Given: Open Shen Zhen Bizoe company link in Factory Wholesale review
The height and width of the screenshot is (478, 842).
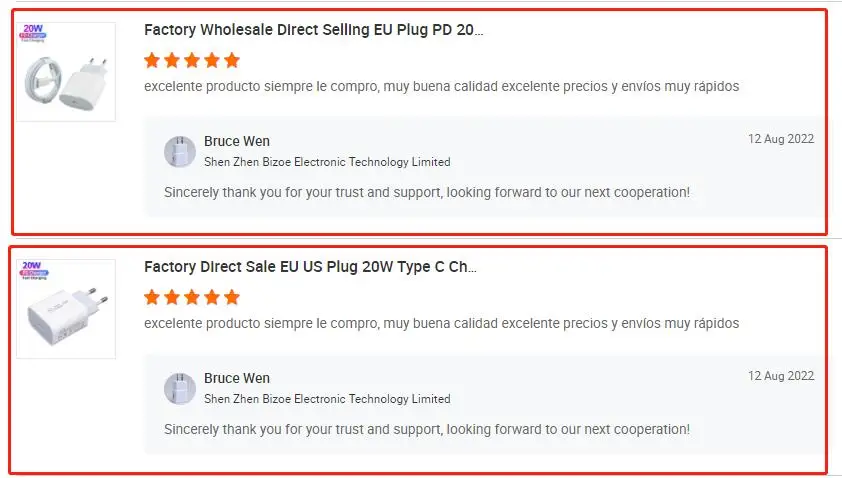Looking at the screenshot, I should (x=327, y=162).
